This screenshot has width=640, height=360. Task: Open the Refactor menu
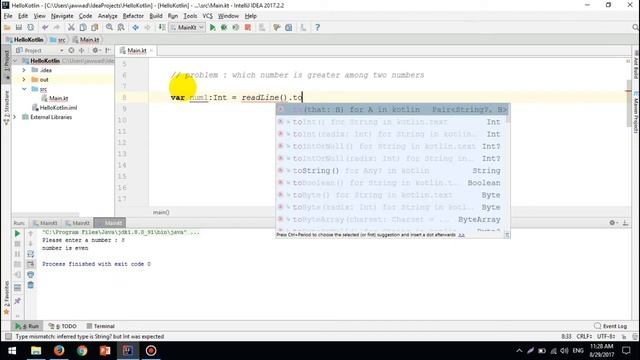[133, 16]
